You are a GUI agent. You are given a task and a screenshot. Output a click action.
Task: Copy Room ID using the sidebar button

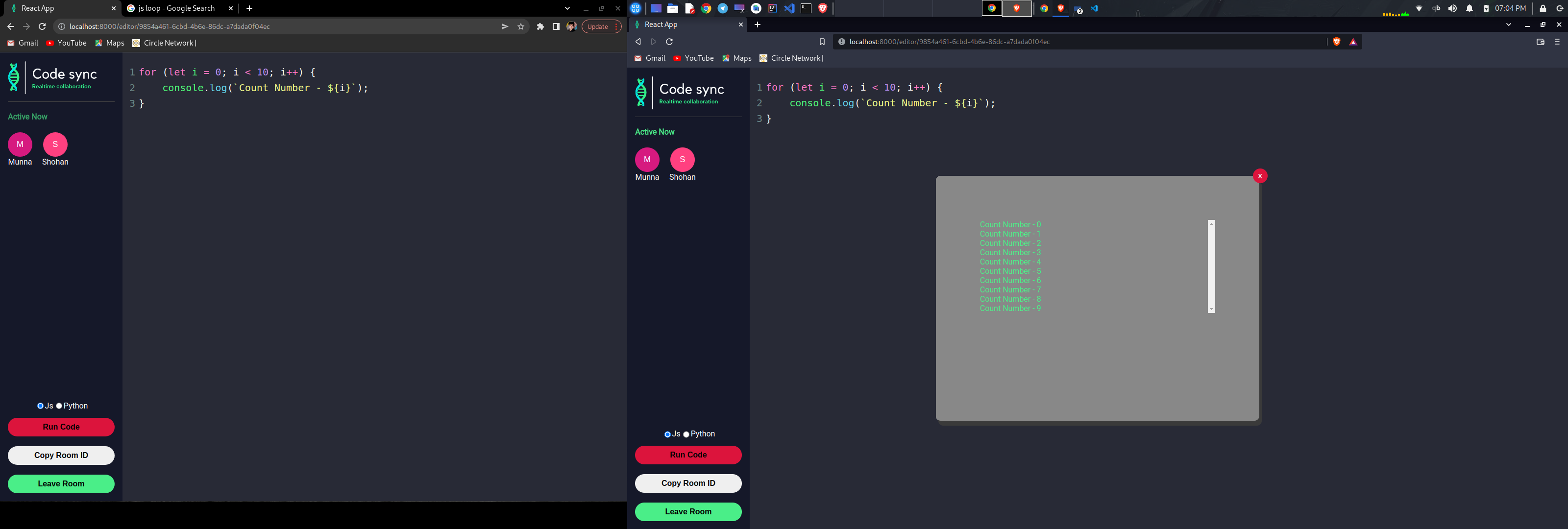coord(61,456)
